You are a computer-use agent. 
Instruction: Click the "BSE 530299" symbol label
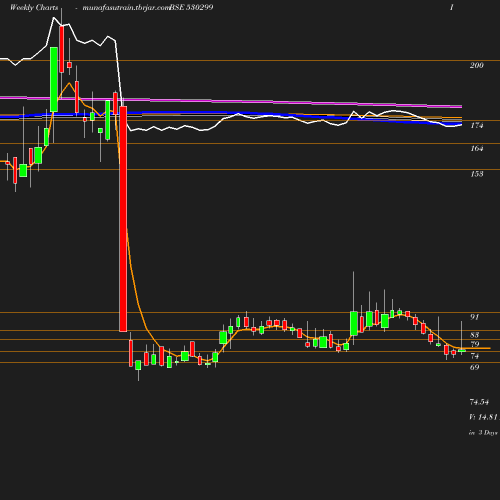(191, 7)
